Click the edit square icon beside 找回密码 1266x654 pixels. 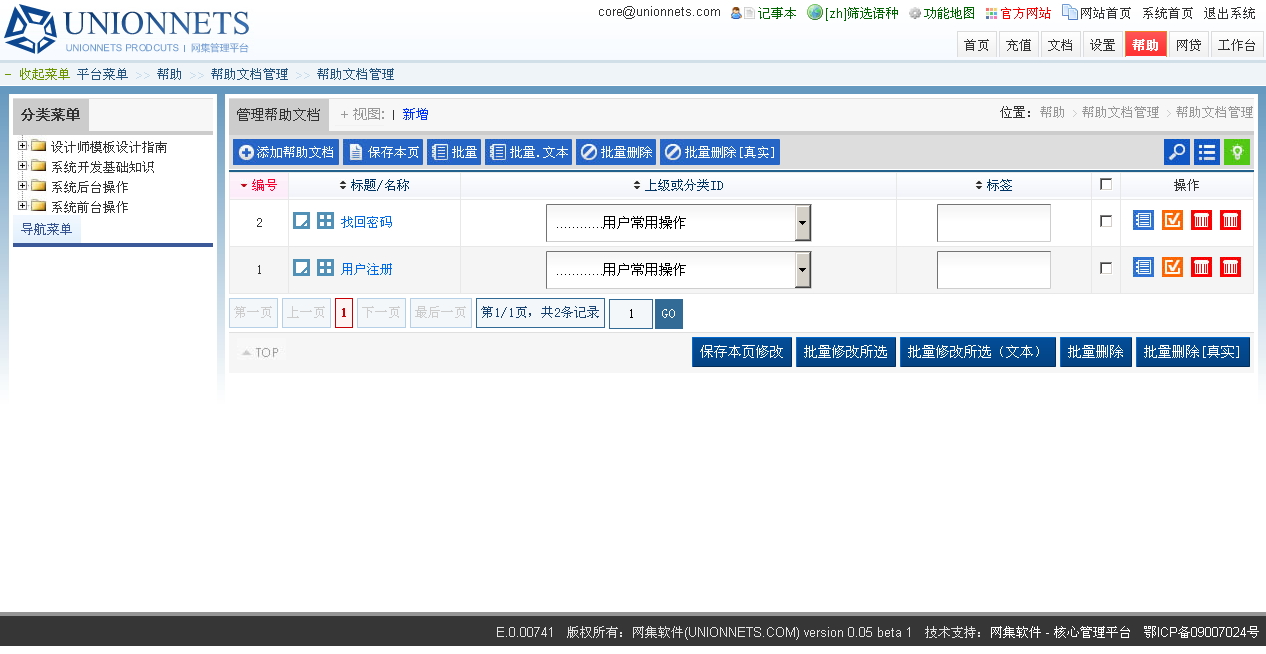point(301,221)
